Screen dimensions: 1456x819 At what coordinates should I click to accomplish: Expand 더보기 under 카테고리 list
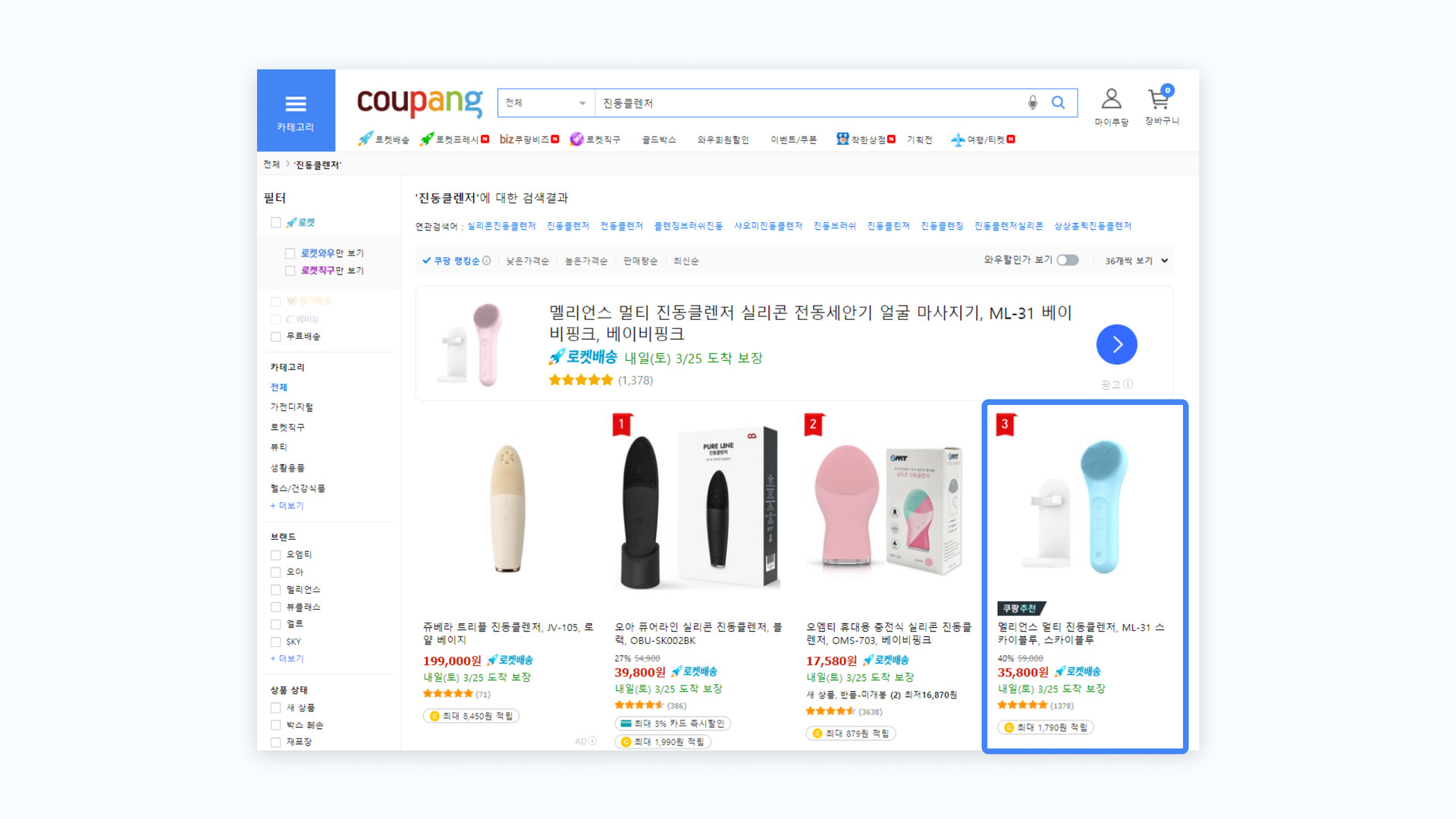click(287, 506)
